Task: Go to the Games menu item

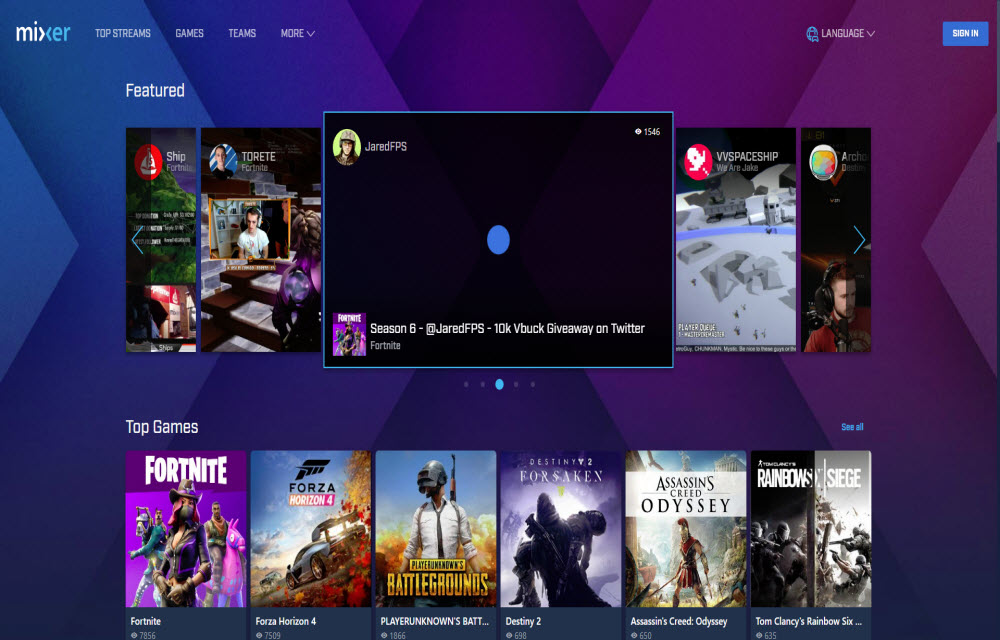Action: tap(189, 33)
